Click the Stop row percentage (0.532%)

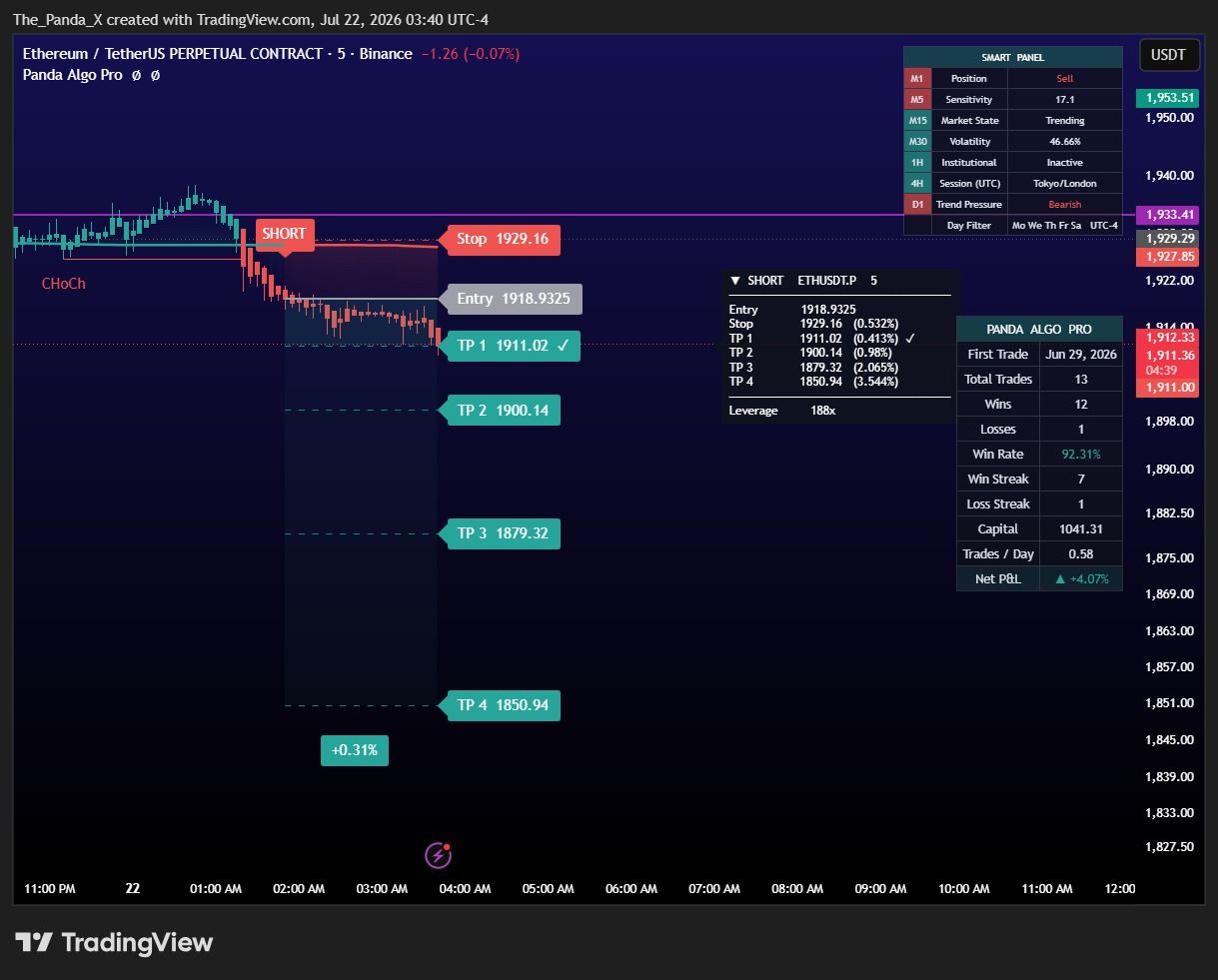pyautogui.click(x=875, y=324)
